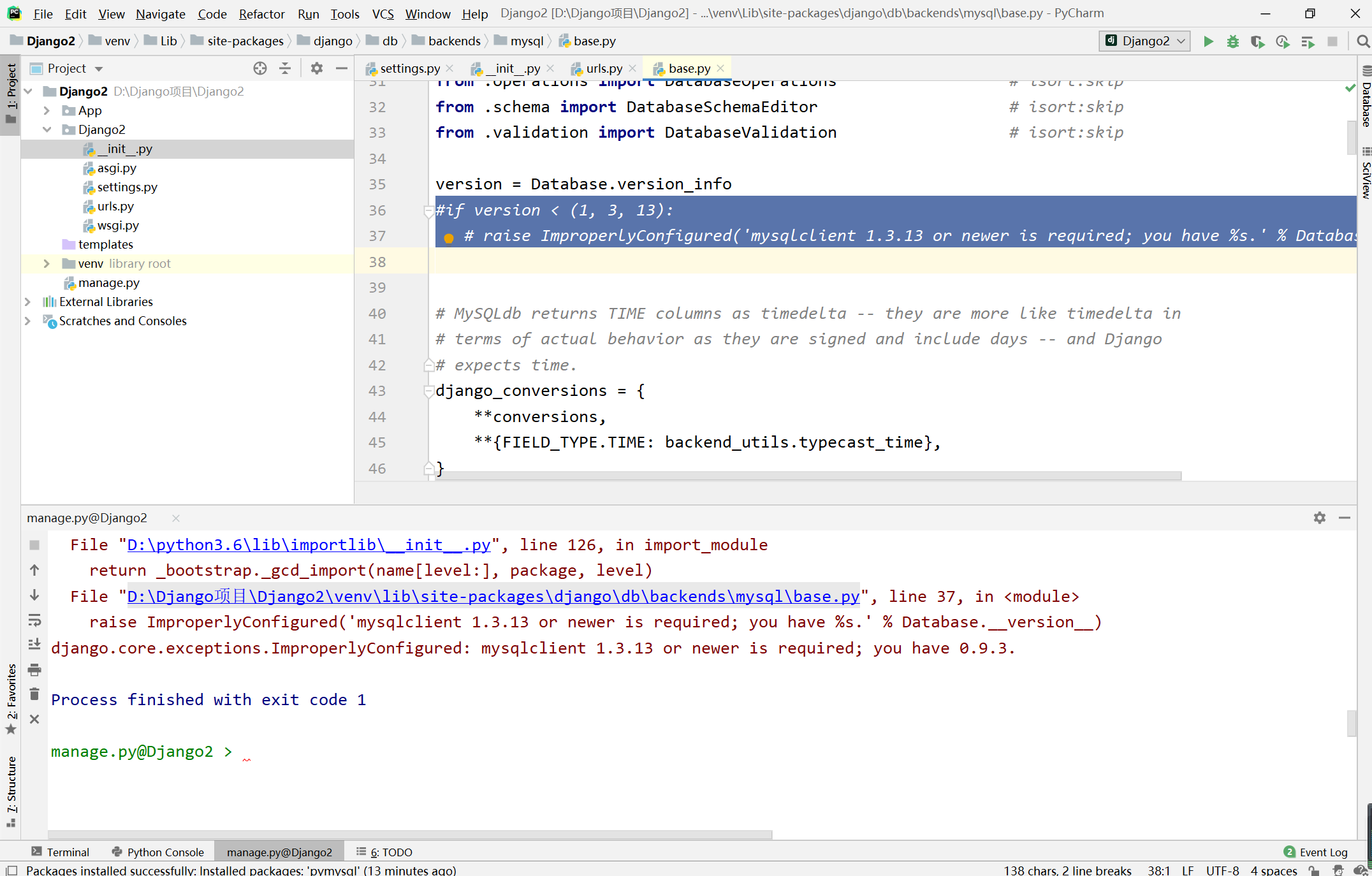Close the console with X icon

34,719
